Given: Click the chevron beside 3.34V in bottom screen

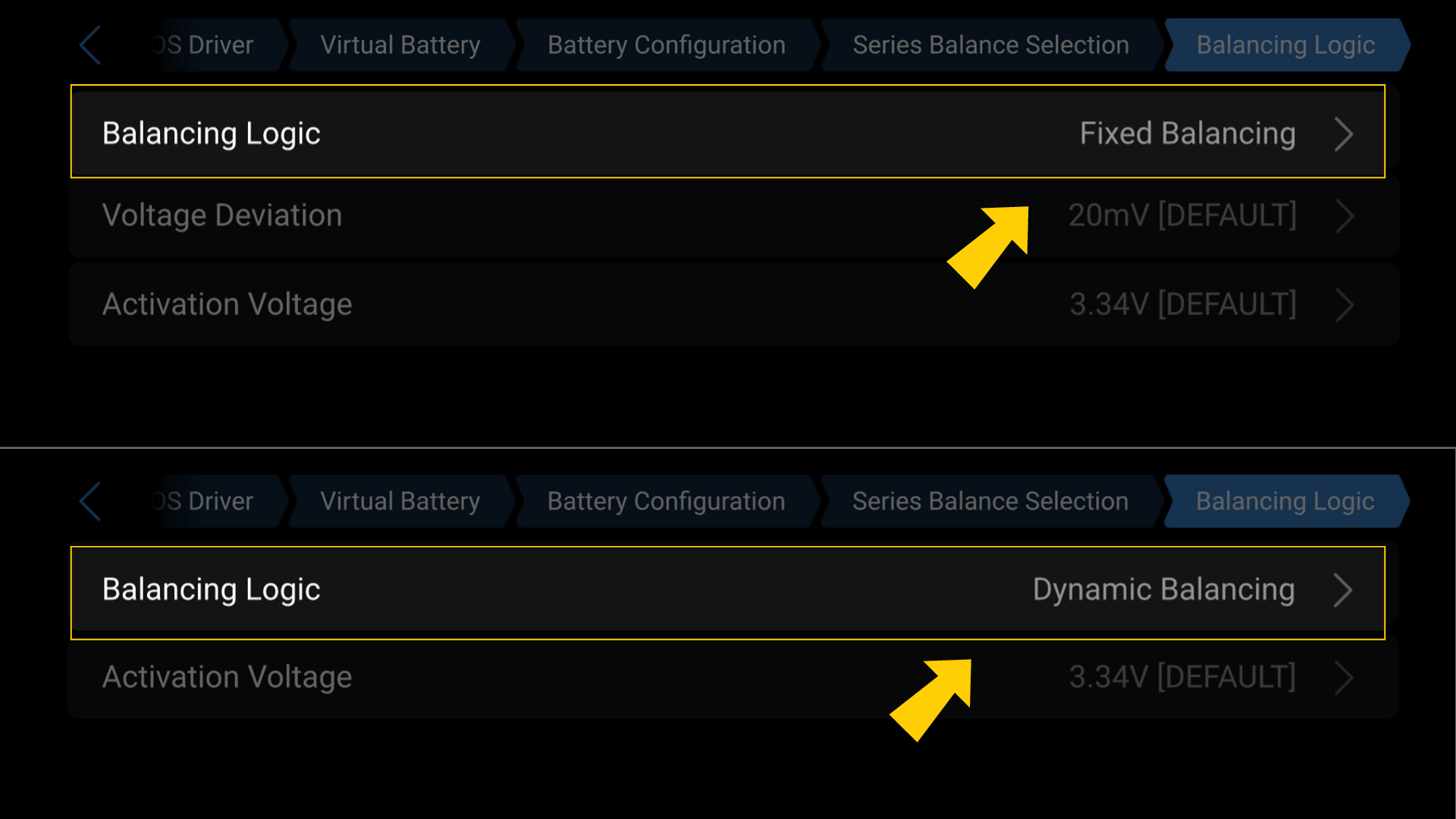Looking at the screenshot, I should tap(1344, 677).
